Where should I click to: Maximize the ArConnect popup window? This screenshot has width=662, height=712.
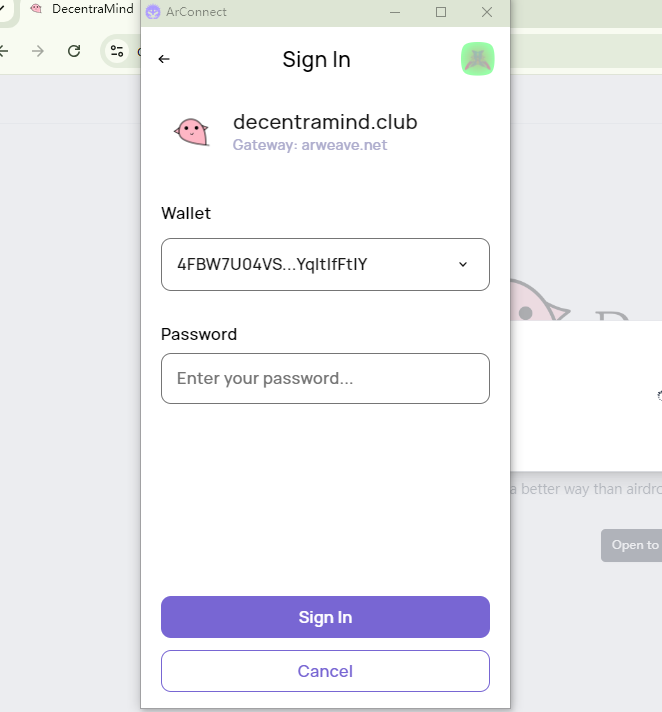(441, 12)
